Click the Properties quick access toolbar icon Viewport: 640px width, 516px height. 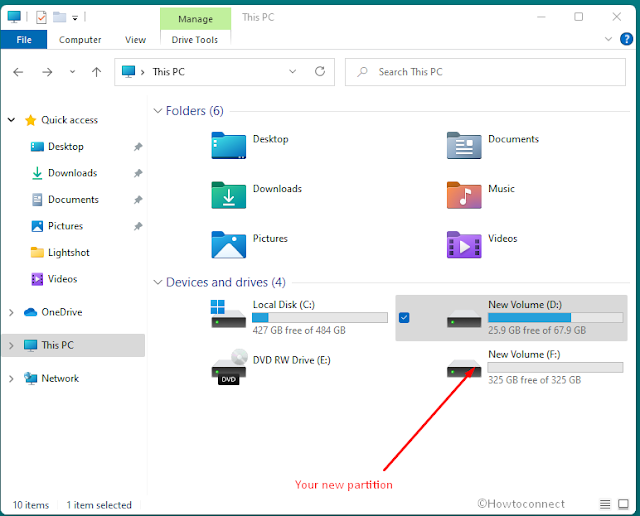41,17
